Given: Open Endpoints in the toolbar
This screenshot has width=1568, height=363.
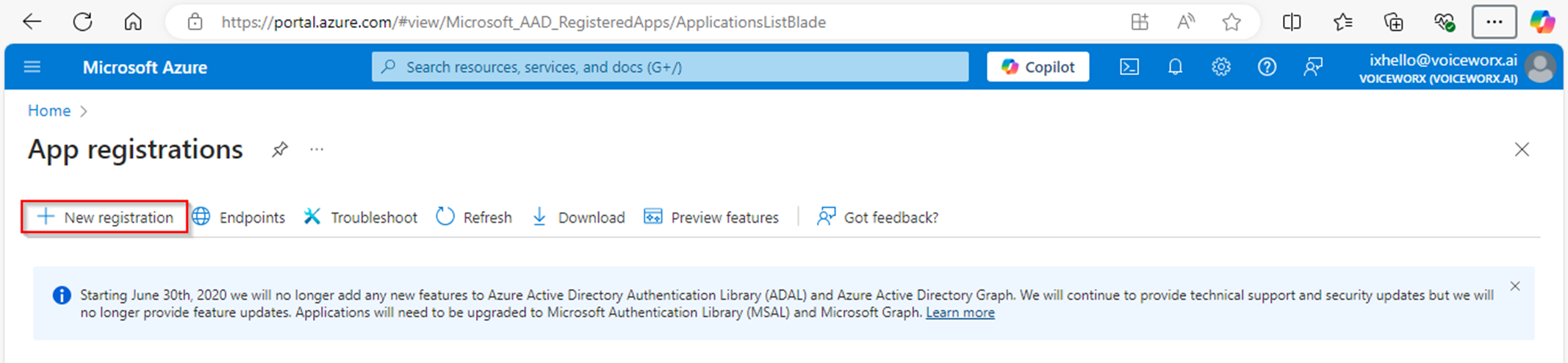Looking at the screenshot, I should pos(239,218).
